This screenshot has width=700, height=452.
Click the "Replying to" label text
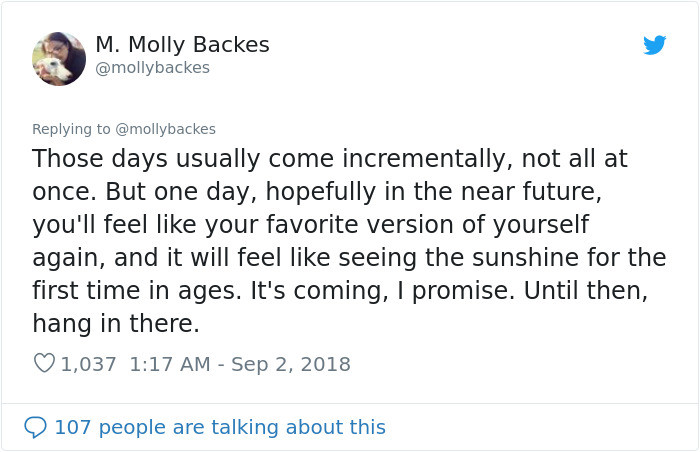(71, 129)
